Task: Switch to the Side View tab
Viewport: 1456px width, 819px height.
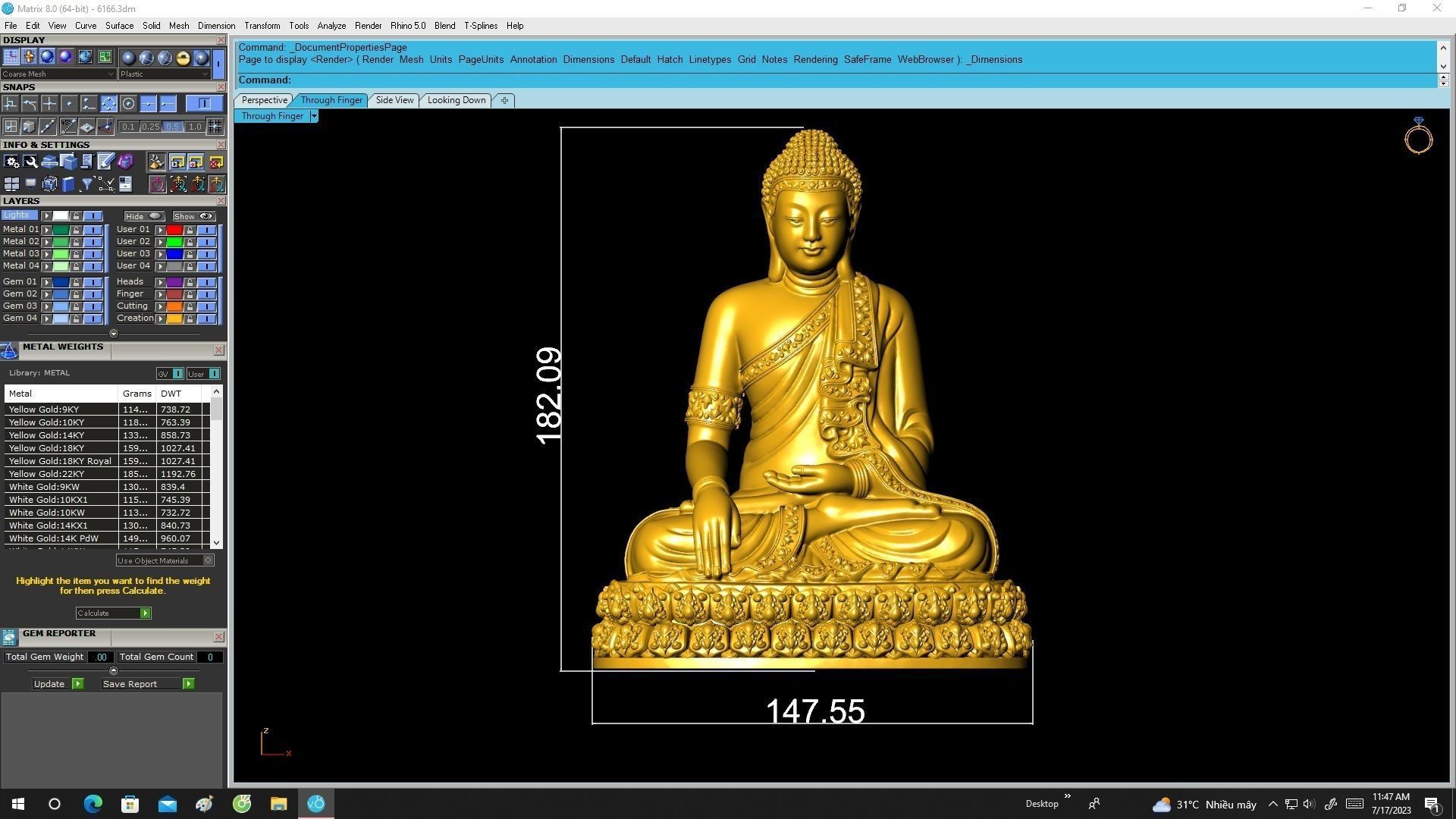Action: click(394, 100)
